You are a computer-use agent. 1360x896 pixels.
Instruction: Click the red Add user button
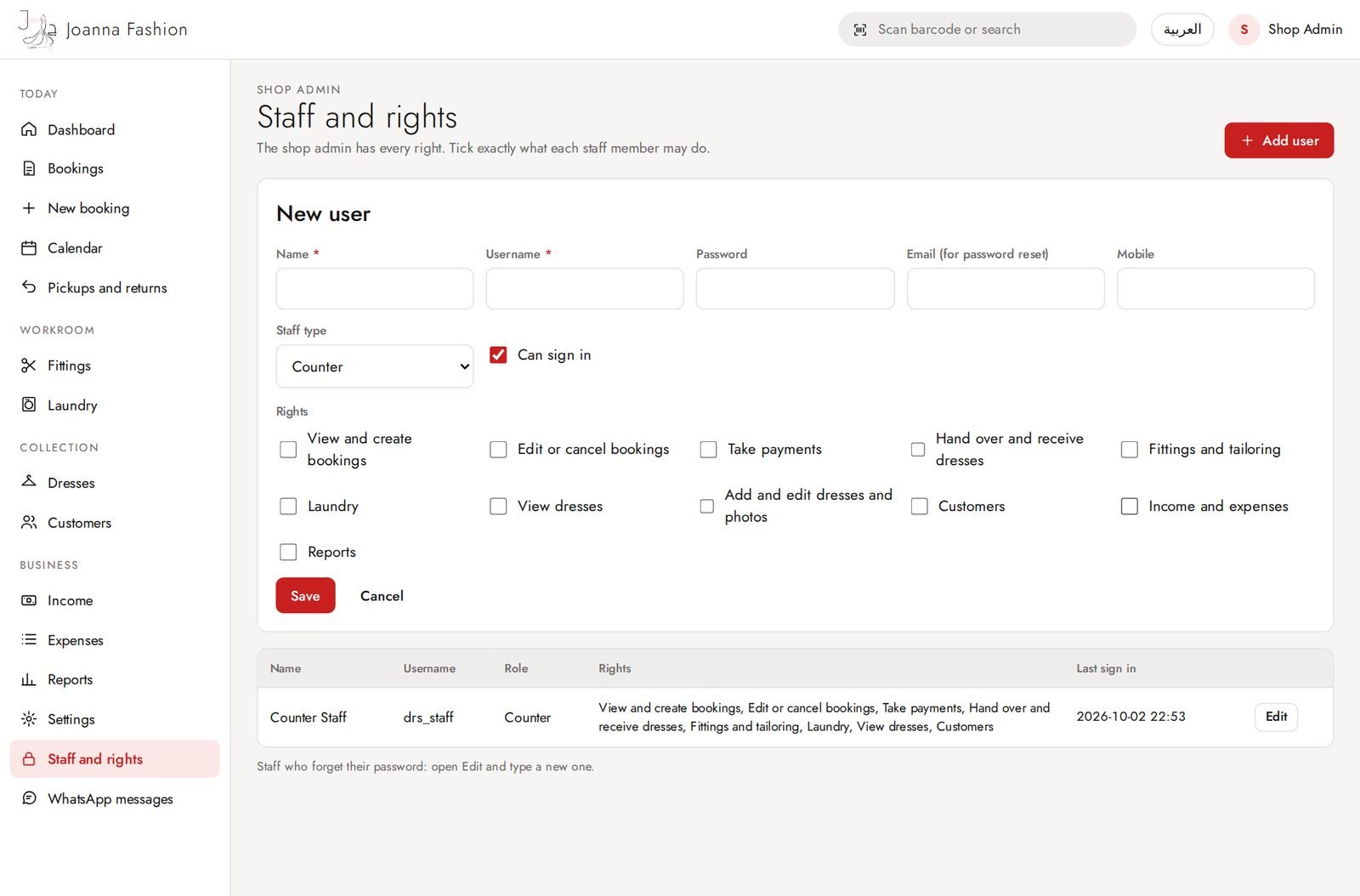(1278, 140)
